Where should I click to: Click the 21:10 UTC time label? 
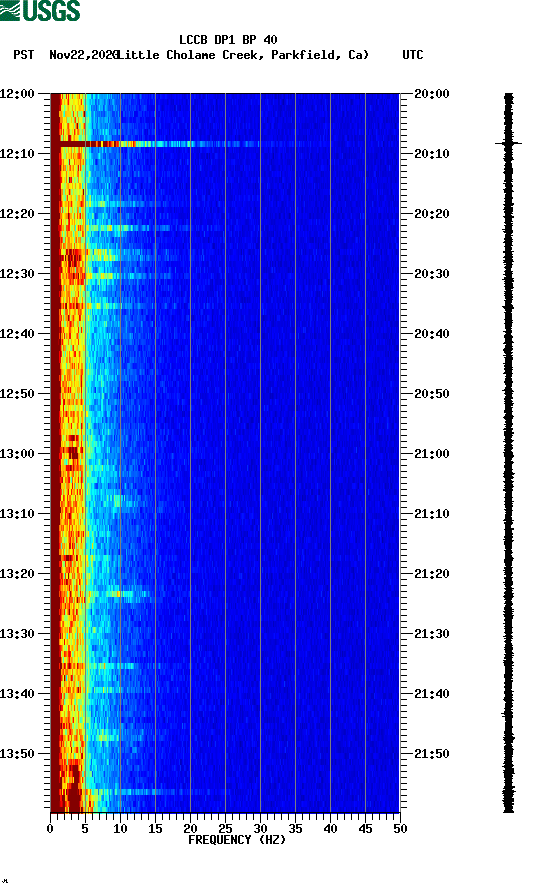pyautogui.click(x=432, y=514)
